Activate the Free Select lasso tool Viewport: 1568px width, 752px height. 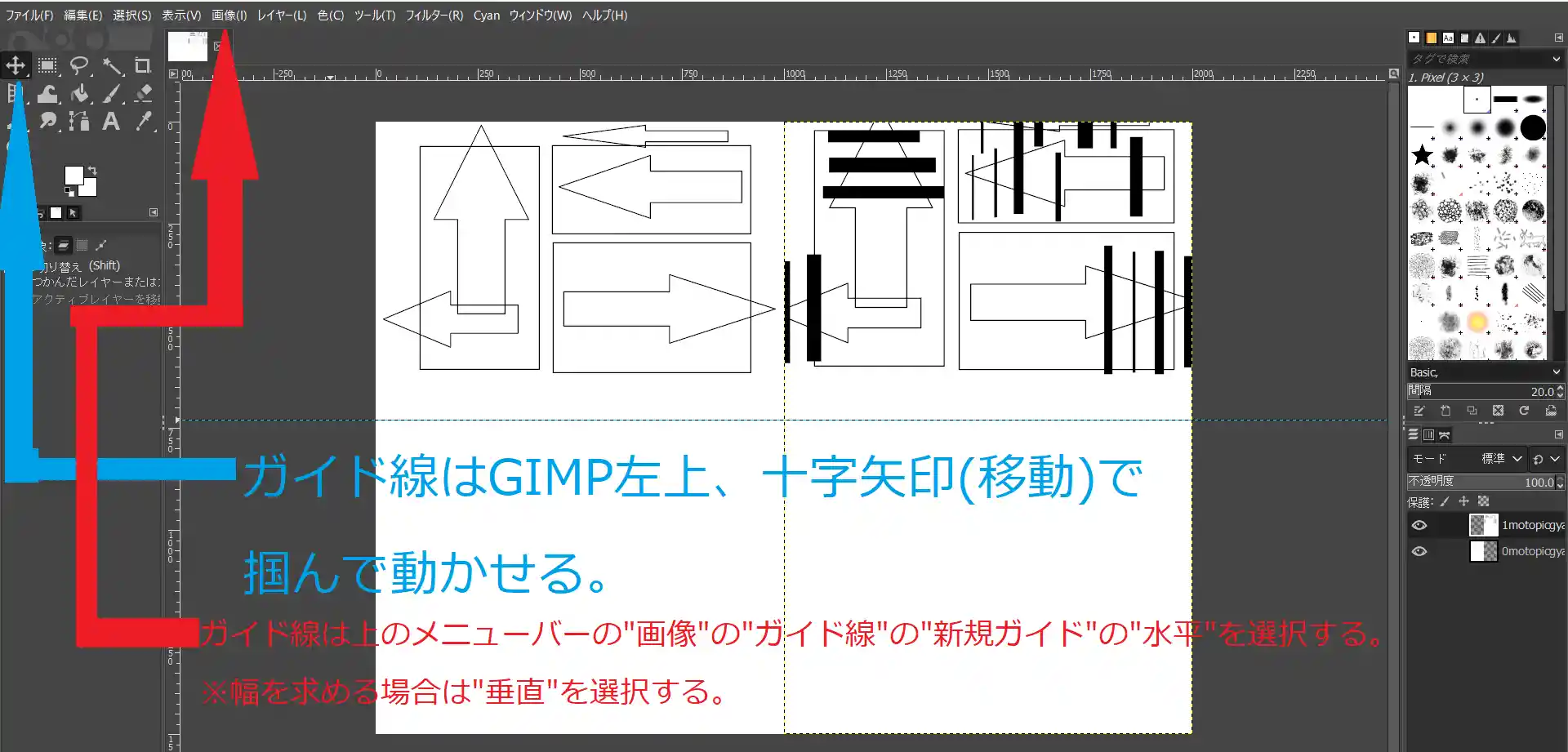[79, 65]
